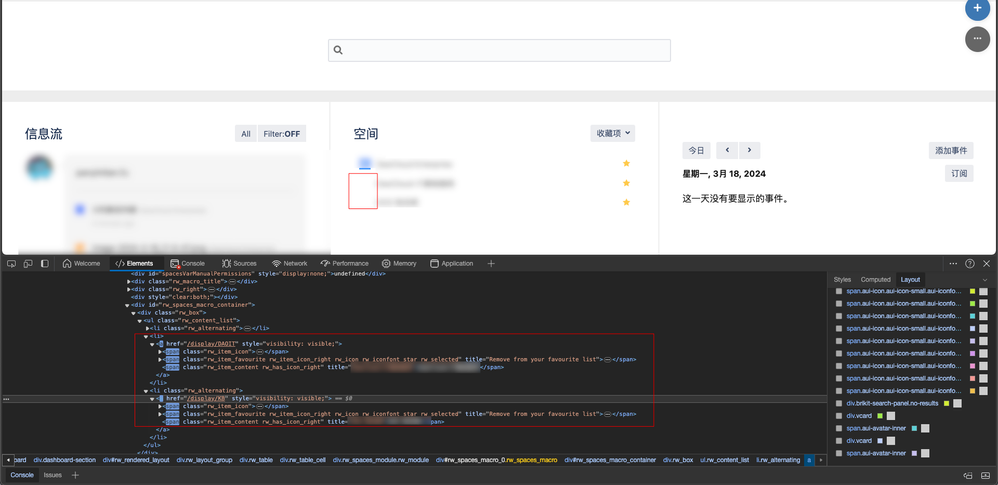
Task: Open the Application tab
Action: click(x=452, y=264)
